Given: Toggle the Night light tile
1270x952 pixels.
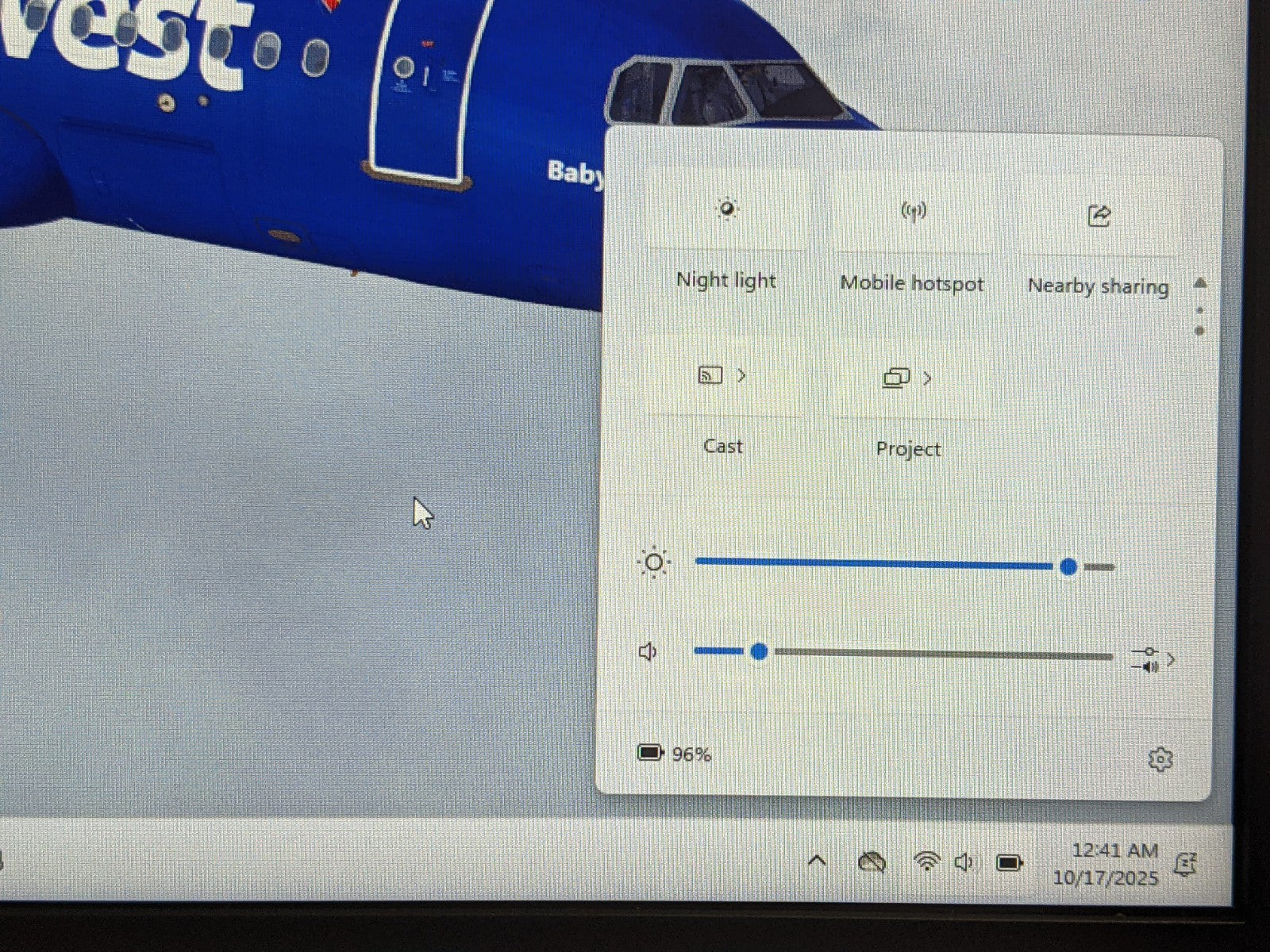Looking at the screenshot, I should coord(726,211).
